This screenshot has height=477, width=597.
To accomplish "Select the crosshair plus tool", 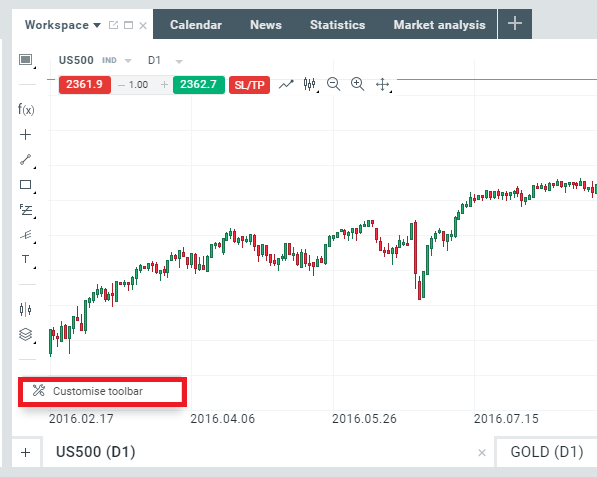I will click(26, 134).
